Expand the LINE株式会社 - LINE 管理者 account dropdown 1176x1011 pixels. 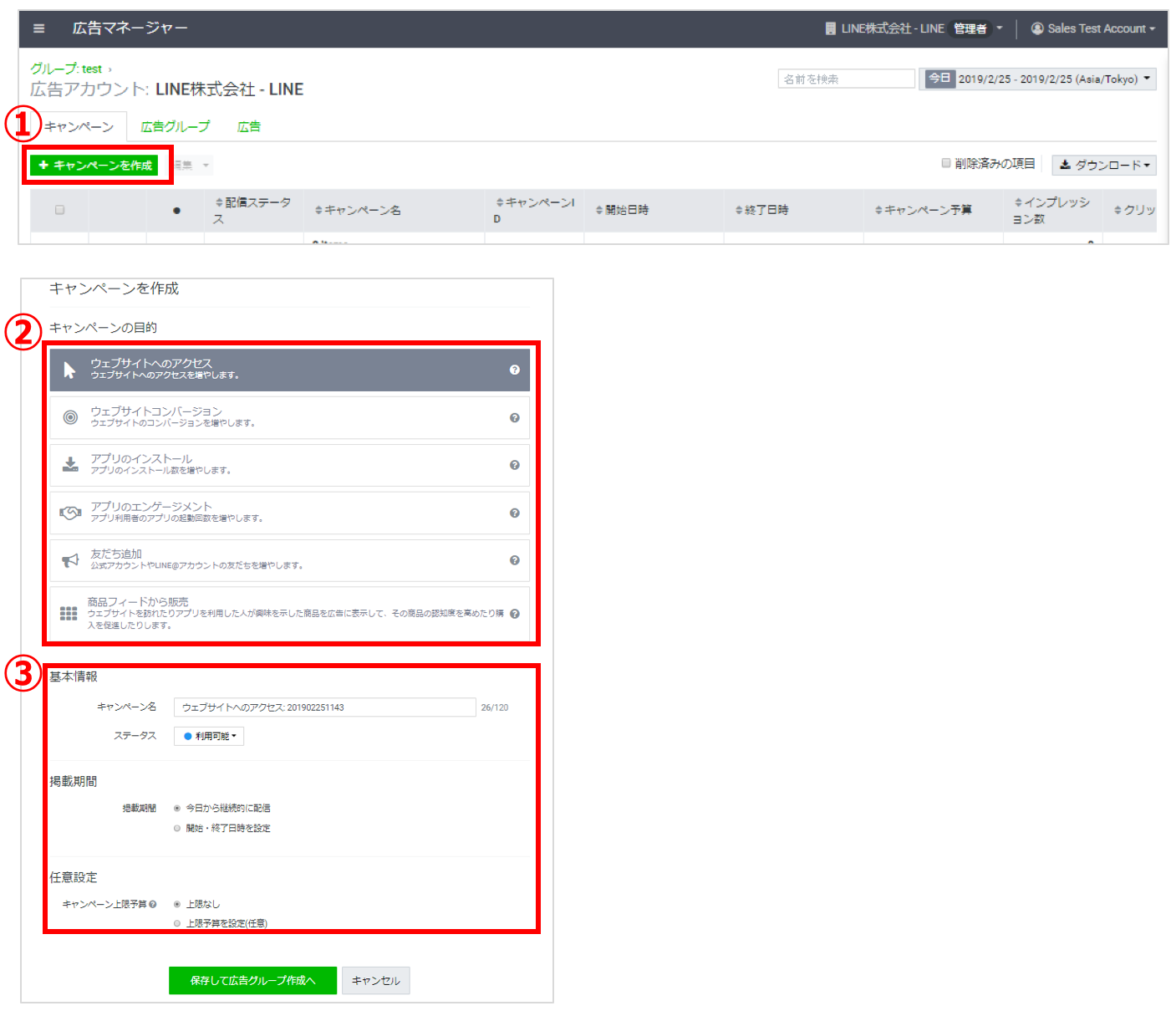click(x=914, y=28)
